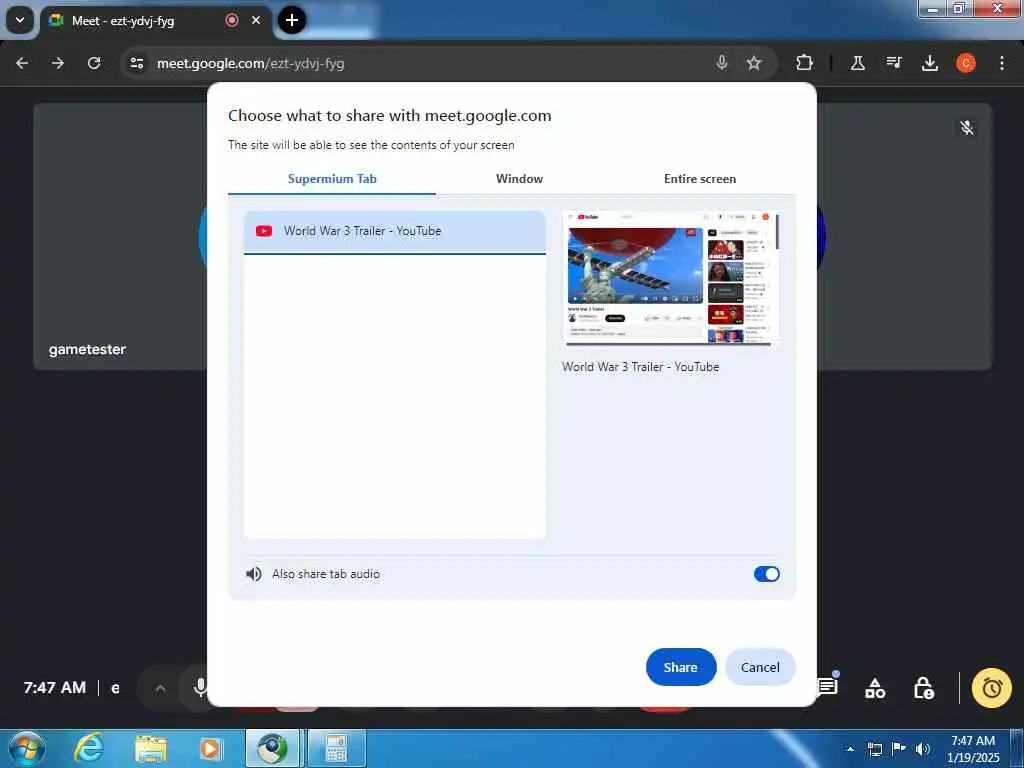Toggle Also share tab audio switch
This screenshot has width=1024, height=768.
[766, 574]
